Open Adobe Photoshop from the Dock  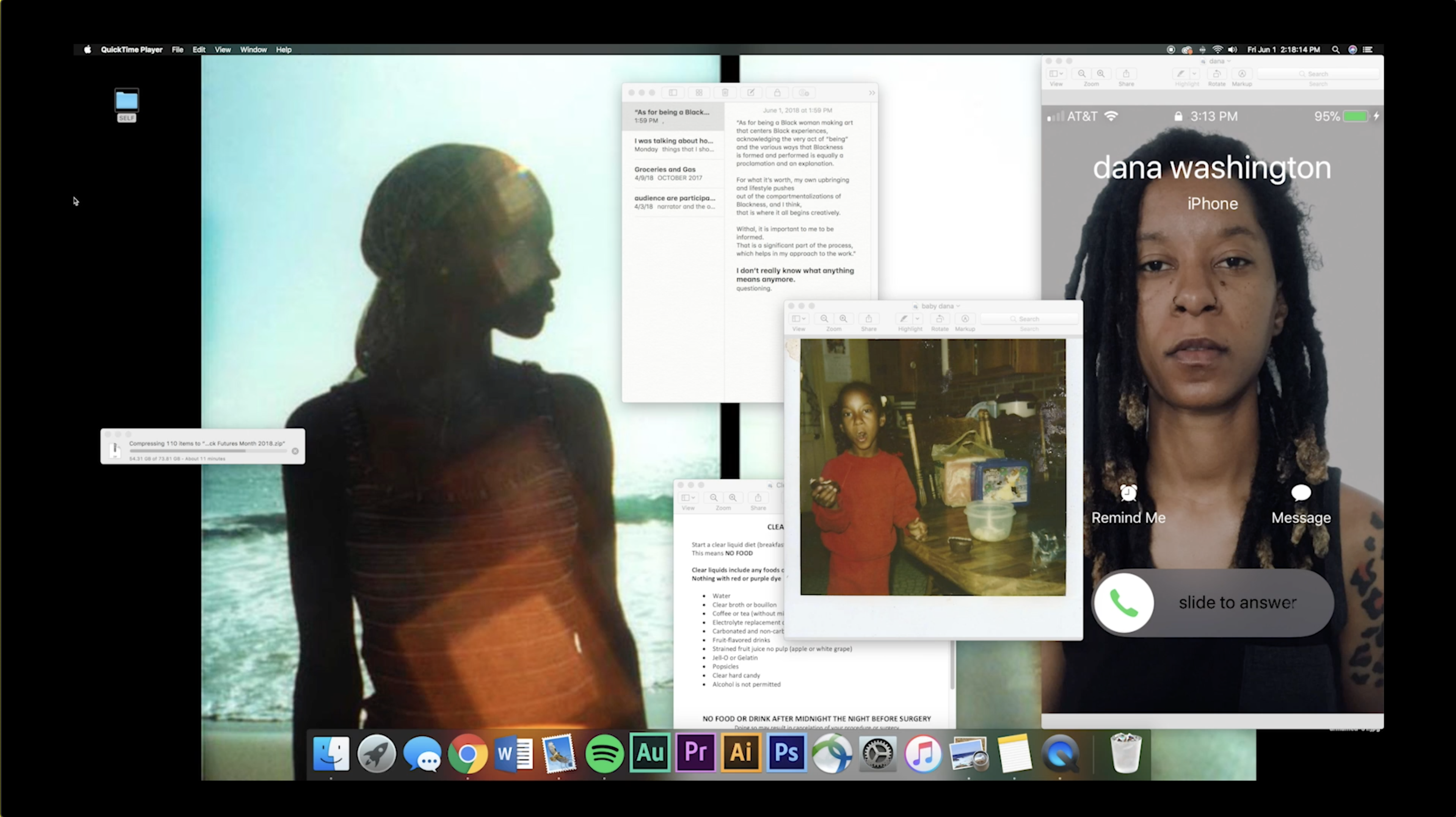pos(786,753)
